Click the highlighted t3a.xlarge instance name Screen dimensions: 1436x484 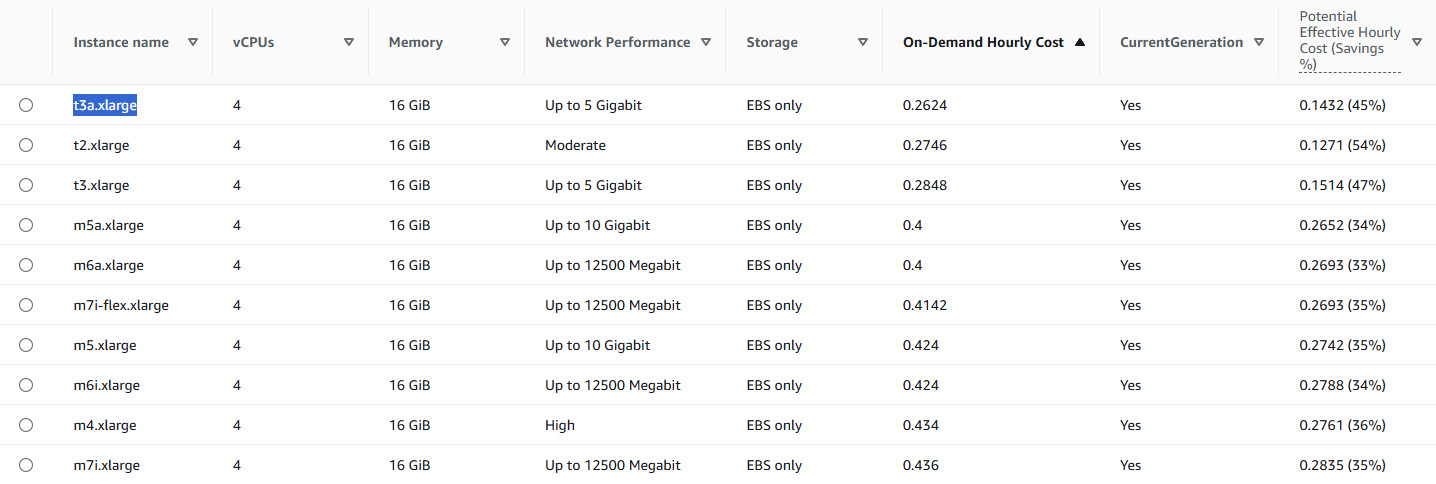(x=105, y=105)
